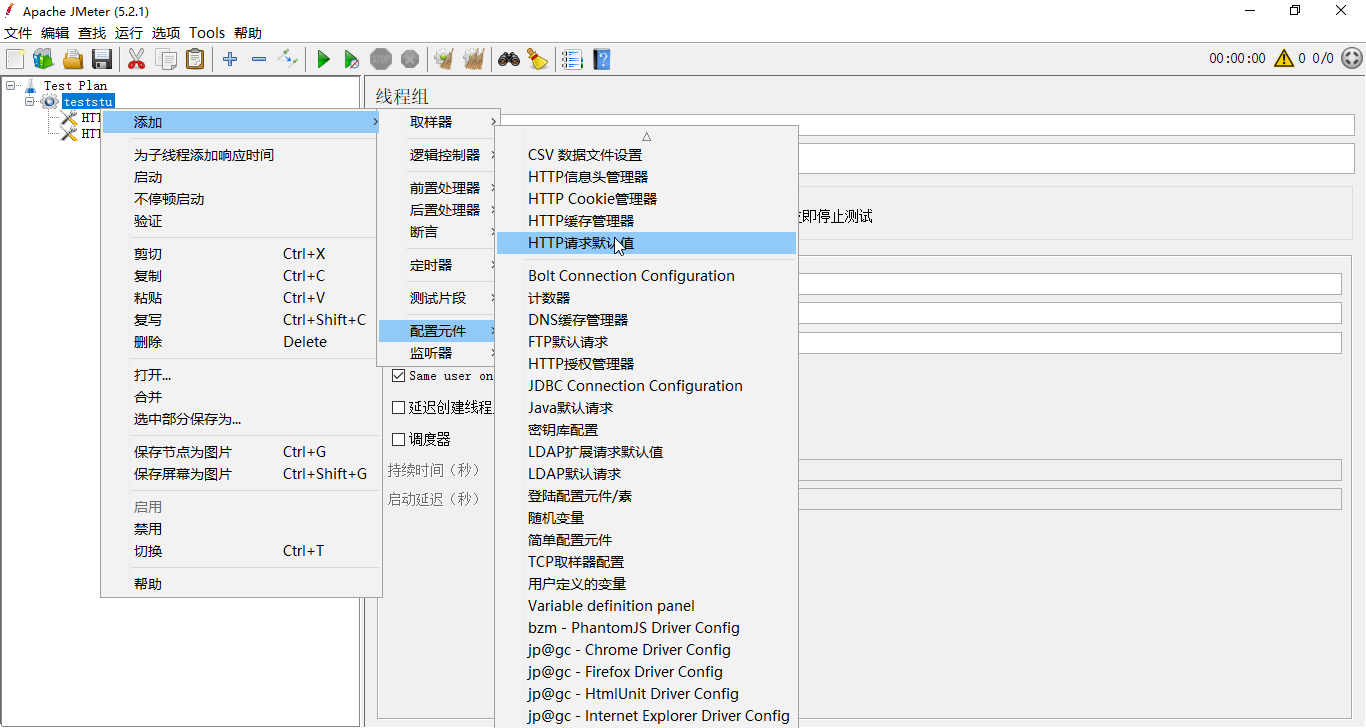Click the scissors Cut toolbar icon
Viewport: 1366px width, 728px height.
pyautogui.click(x=137, y=59)
